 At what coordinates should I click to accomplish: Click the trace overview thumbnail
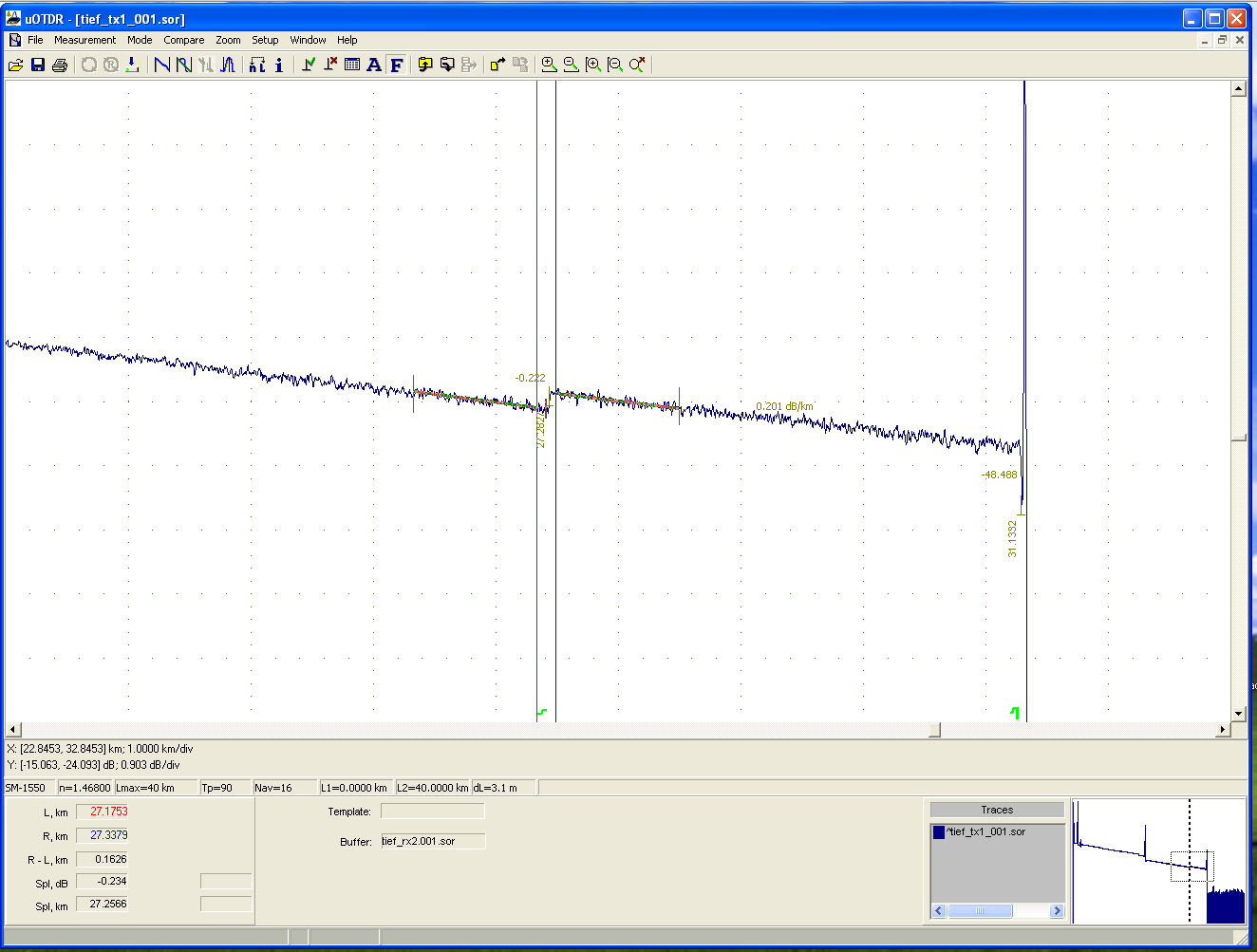pos(1158,860)
